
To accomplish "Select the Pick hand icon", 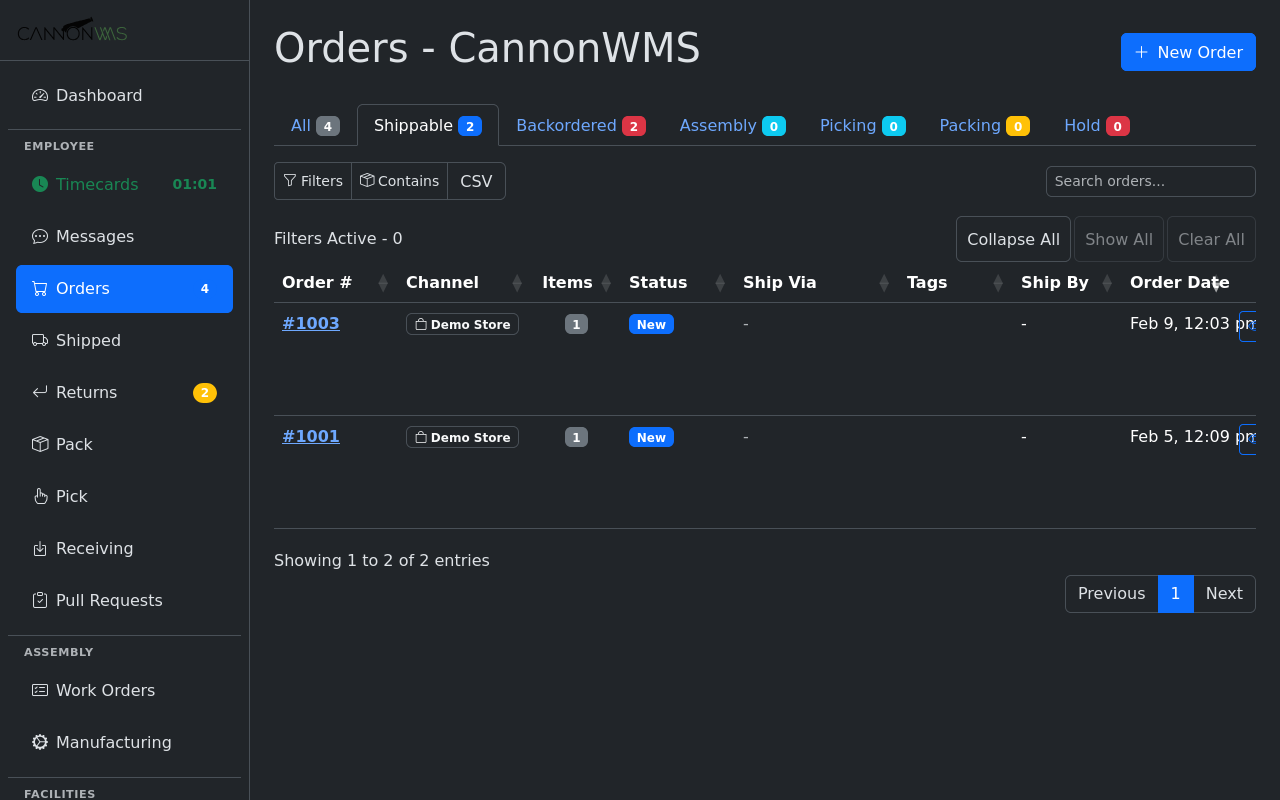I will (x=39, y=496).
